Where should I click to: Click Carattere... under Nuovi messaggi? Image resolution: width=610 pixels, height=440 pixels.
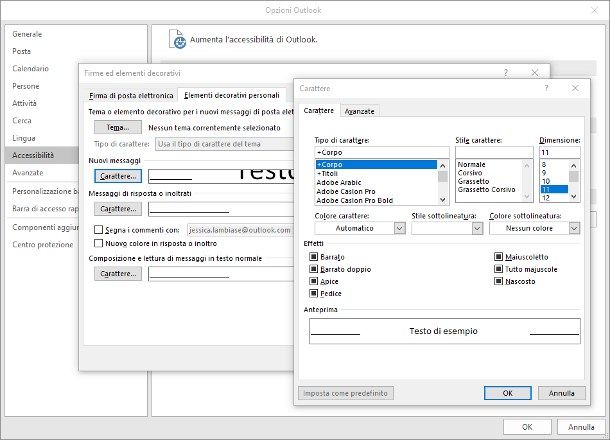[x=118, y=176]
